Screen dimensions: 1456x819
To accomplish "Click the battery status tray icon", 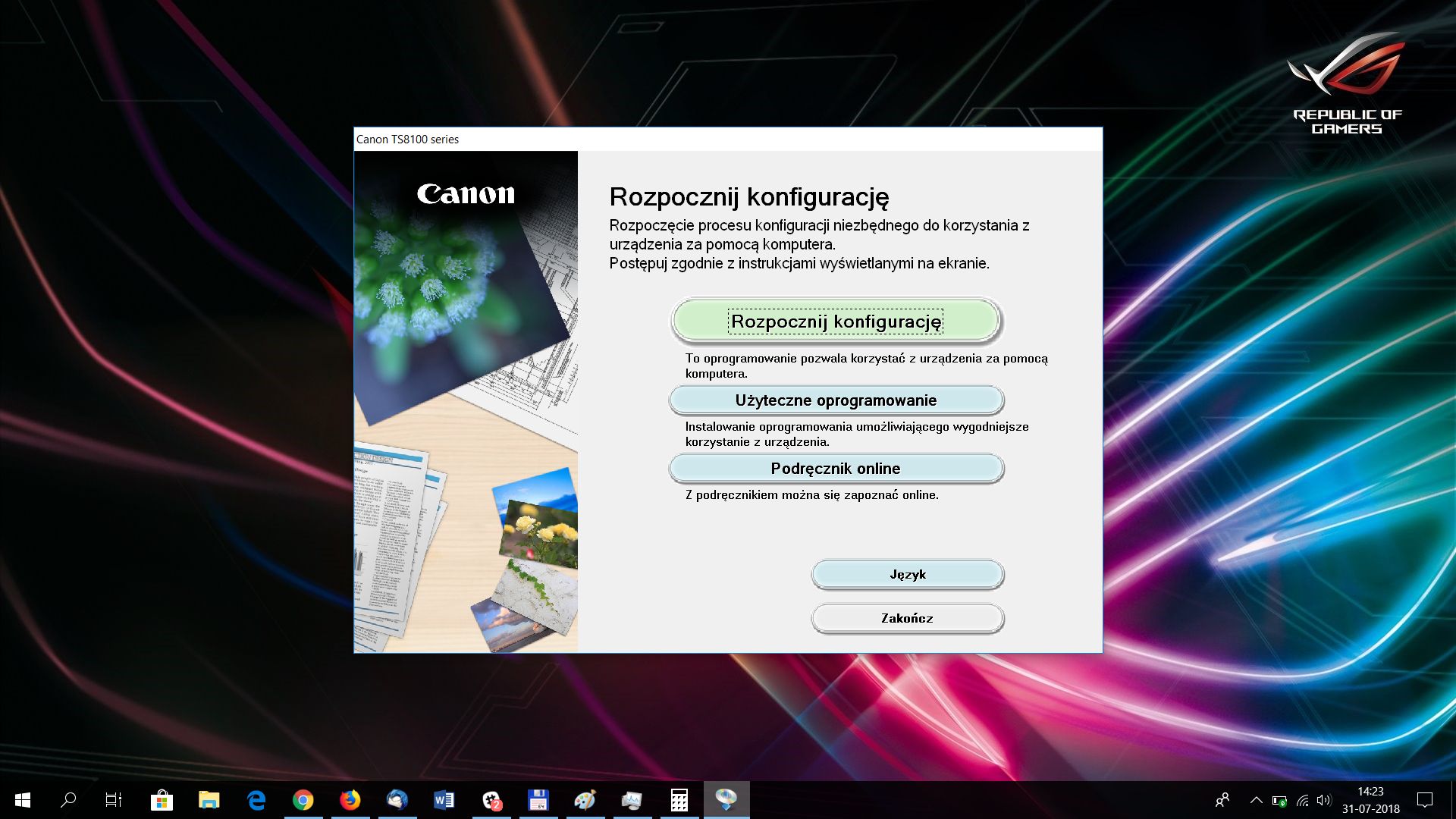I will [x=1279, y=801].
